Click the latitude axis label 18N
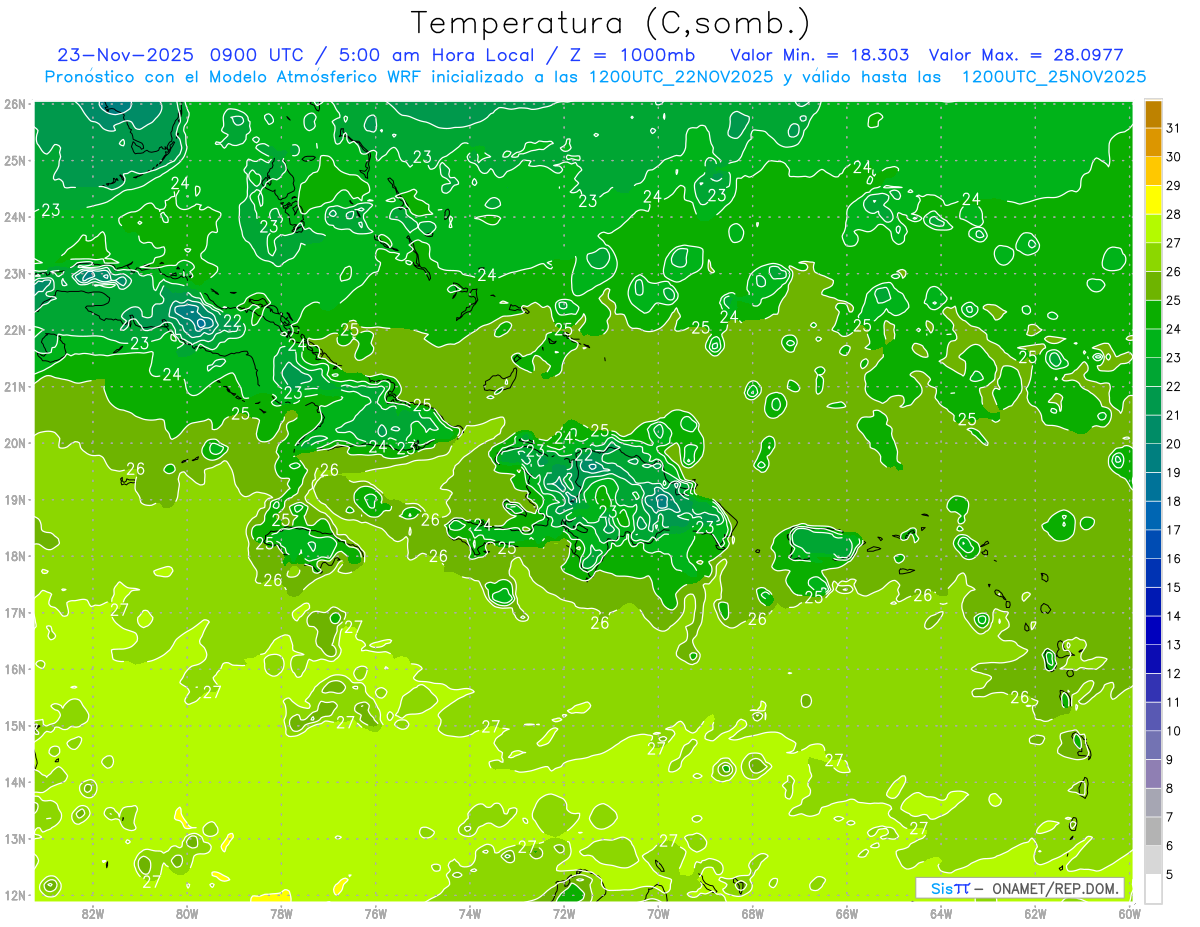Screen dimensions: 1200x927 click(15, 556)
